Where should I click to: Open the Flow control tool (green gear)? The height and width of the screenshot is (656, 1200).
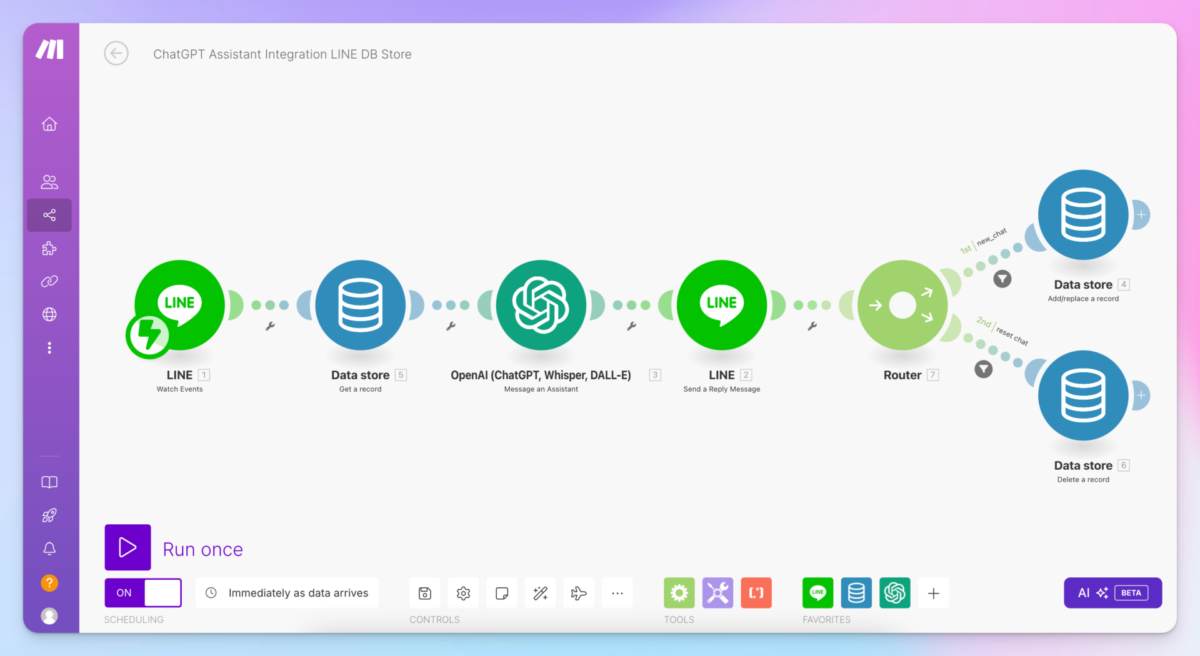click(679, 593)
